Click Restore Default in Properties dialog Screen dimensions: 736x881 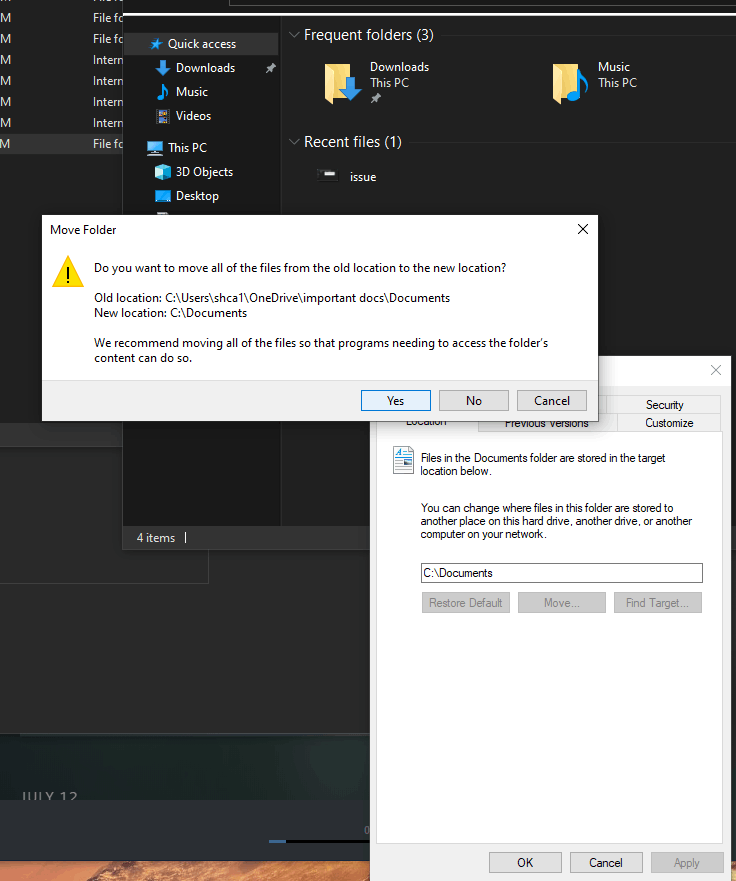click(466, 603)
